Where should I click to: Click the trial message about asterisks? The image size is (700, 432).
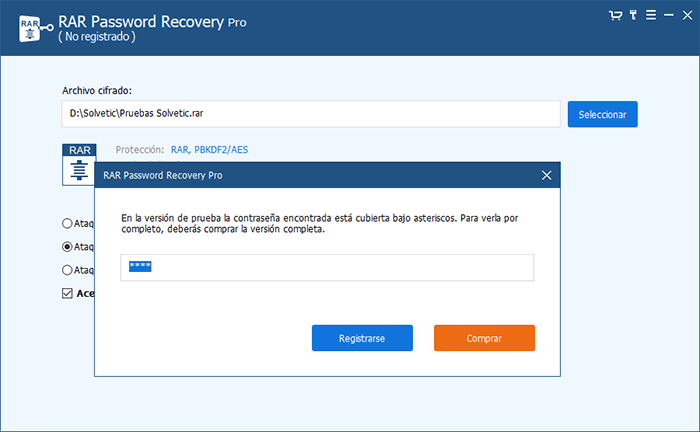pos(320,224)
